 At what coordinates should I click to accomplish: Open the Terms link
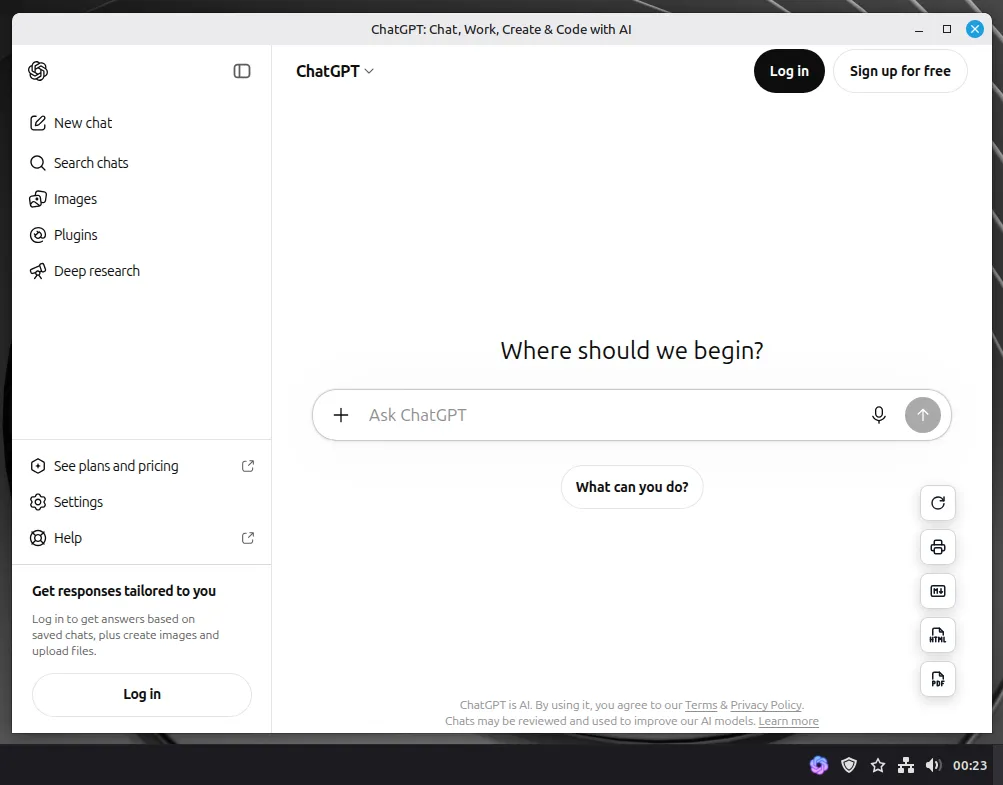tap(701, 705)
